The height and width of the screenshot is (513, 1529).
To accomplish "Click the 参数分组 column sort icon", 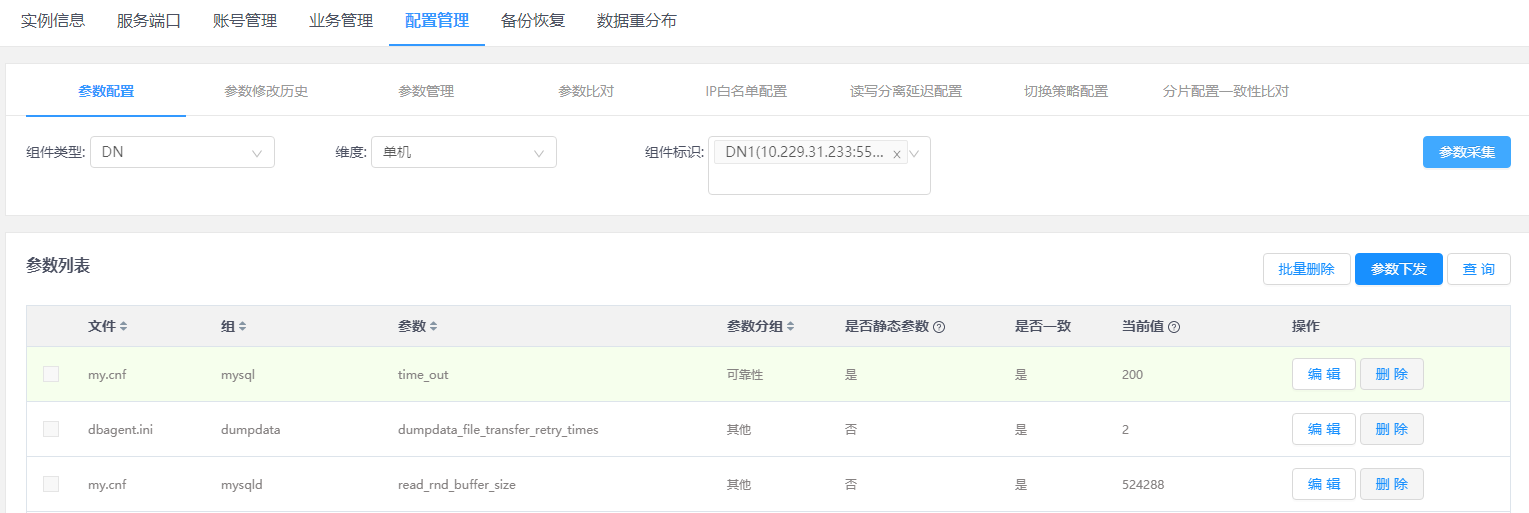I will coord(791,327).
